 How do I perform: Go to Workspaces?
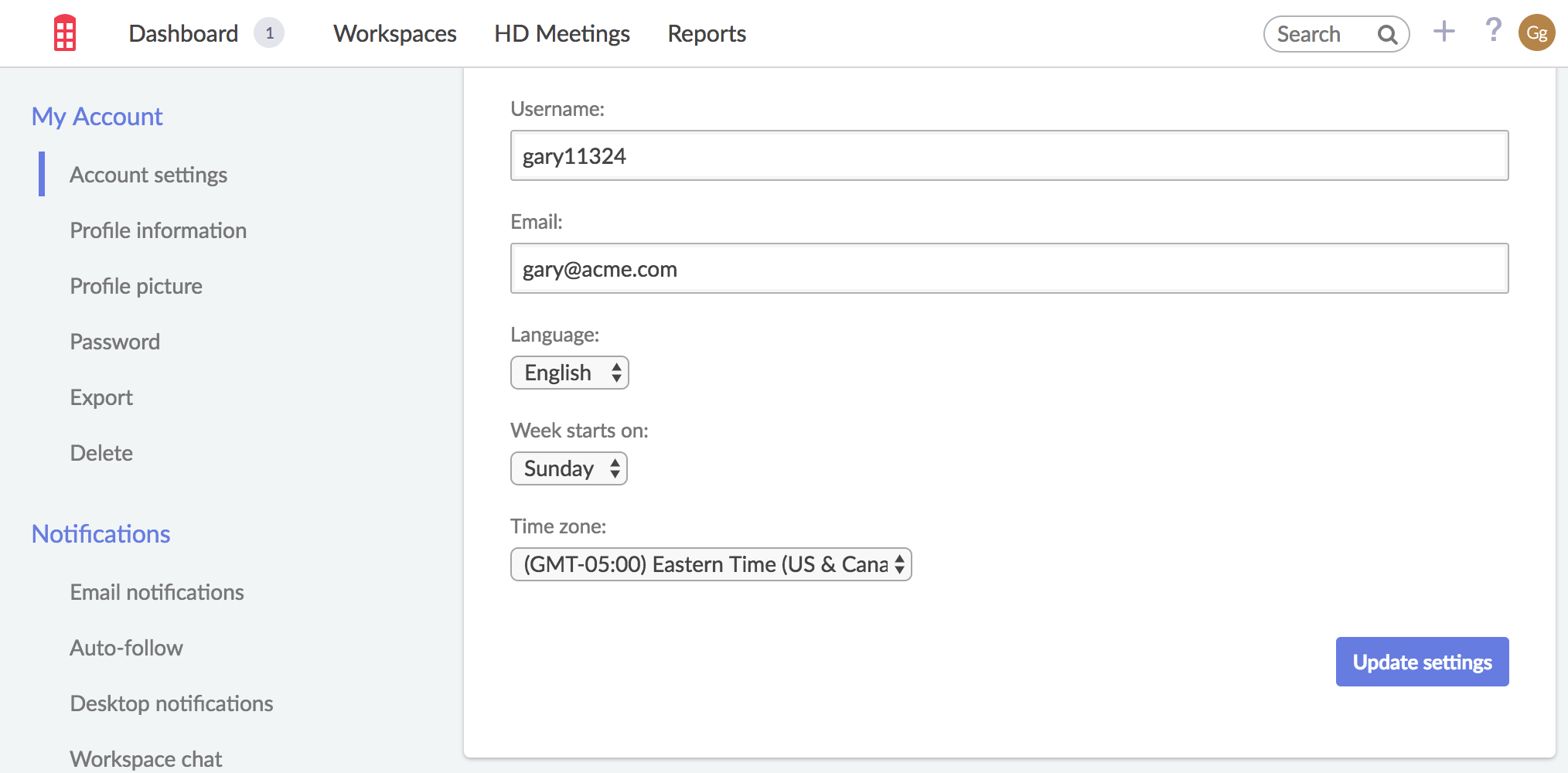395,33
